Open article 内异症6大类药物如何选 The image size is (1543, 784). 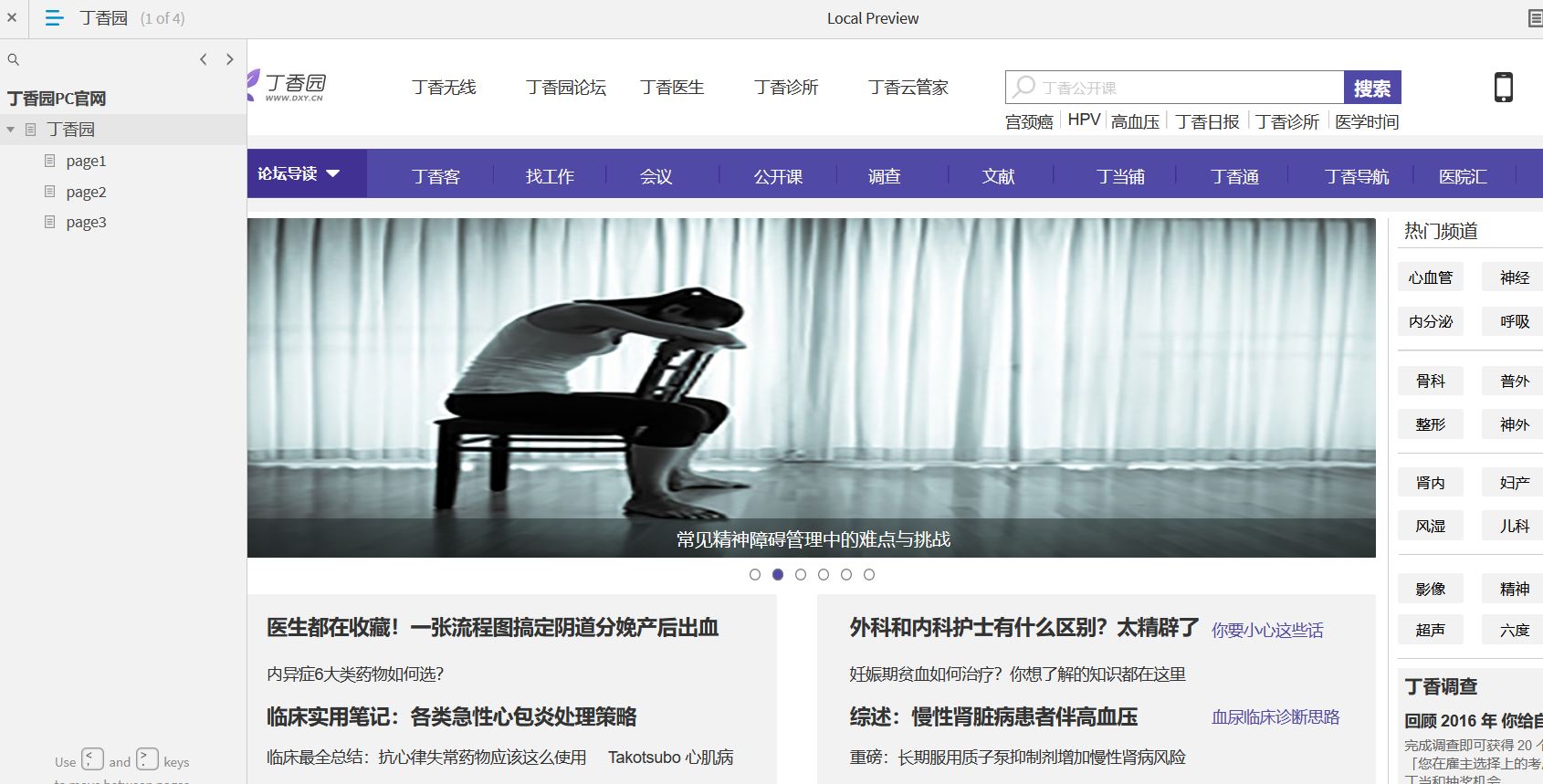pos(355,674)
